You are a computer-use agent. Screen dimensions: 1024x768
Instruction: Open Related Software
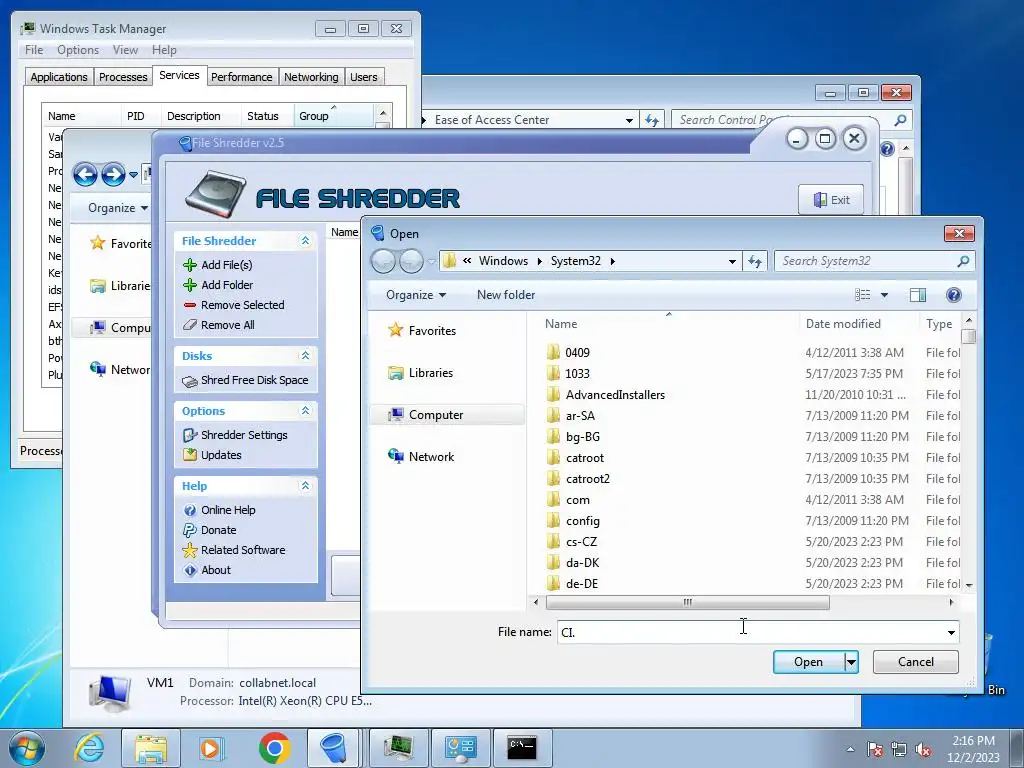(x=243, y=550)
